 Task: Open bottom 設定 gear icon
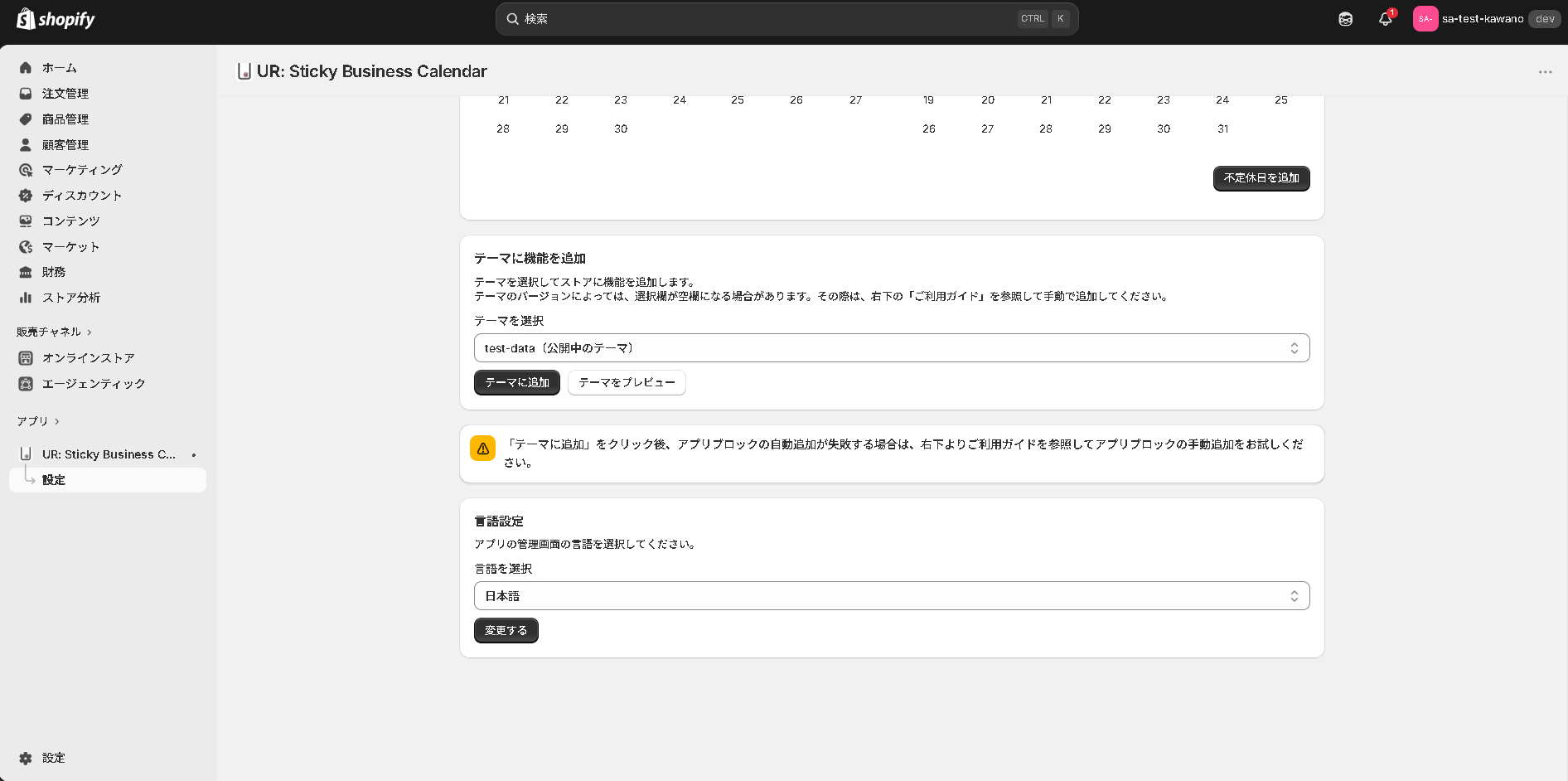26,759
